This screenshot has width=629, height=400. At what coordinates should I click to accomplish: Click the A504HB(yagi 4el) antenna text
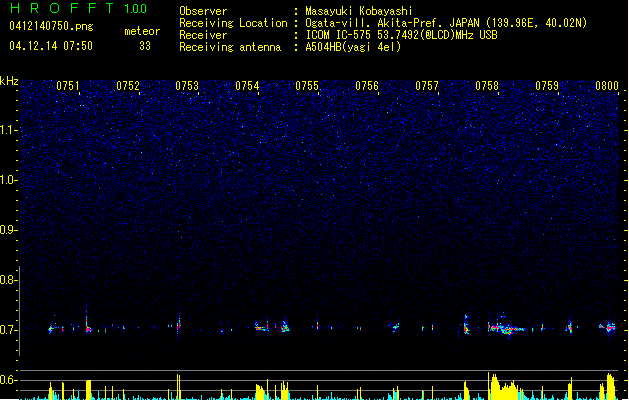pos(353,47)
